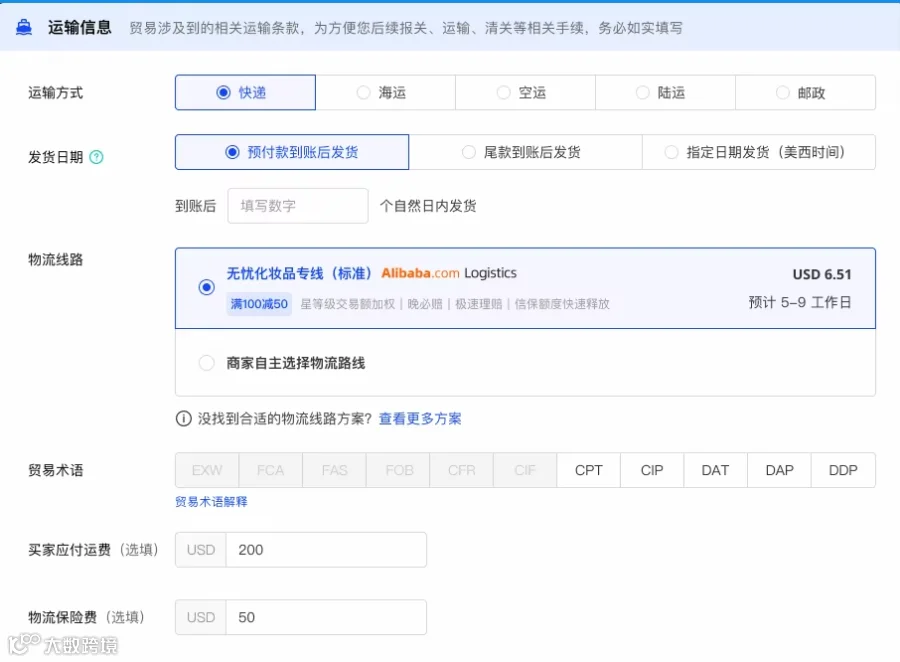
Task: Select 海运 shipping method
Action: point(385,92)
